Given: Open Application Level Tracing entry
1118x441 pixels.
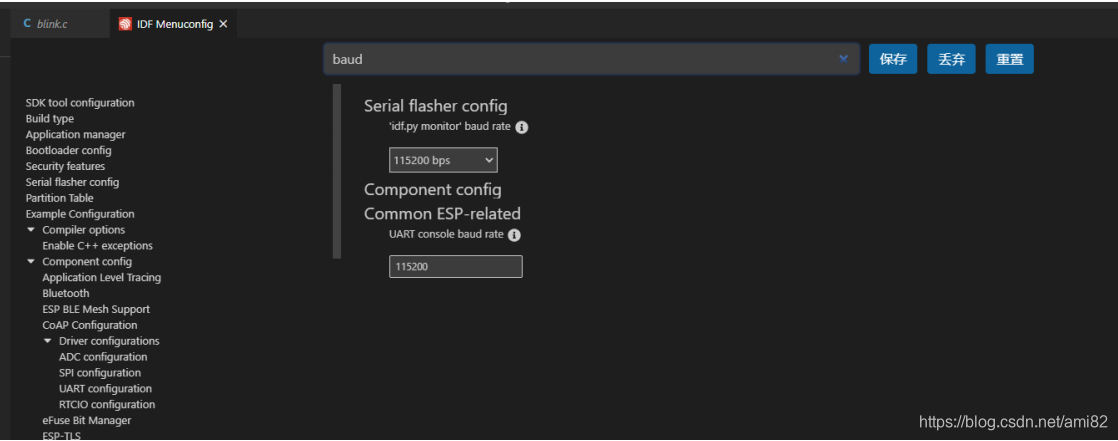Looking at the screenshot, I should [x=102, y=277].
